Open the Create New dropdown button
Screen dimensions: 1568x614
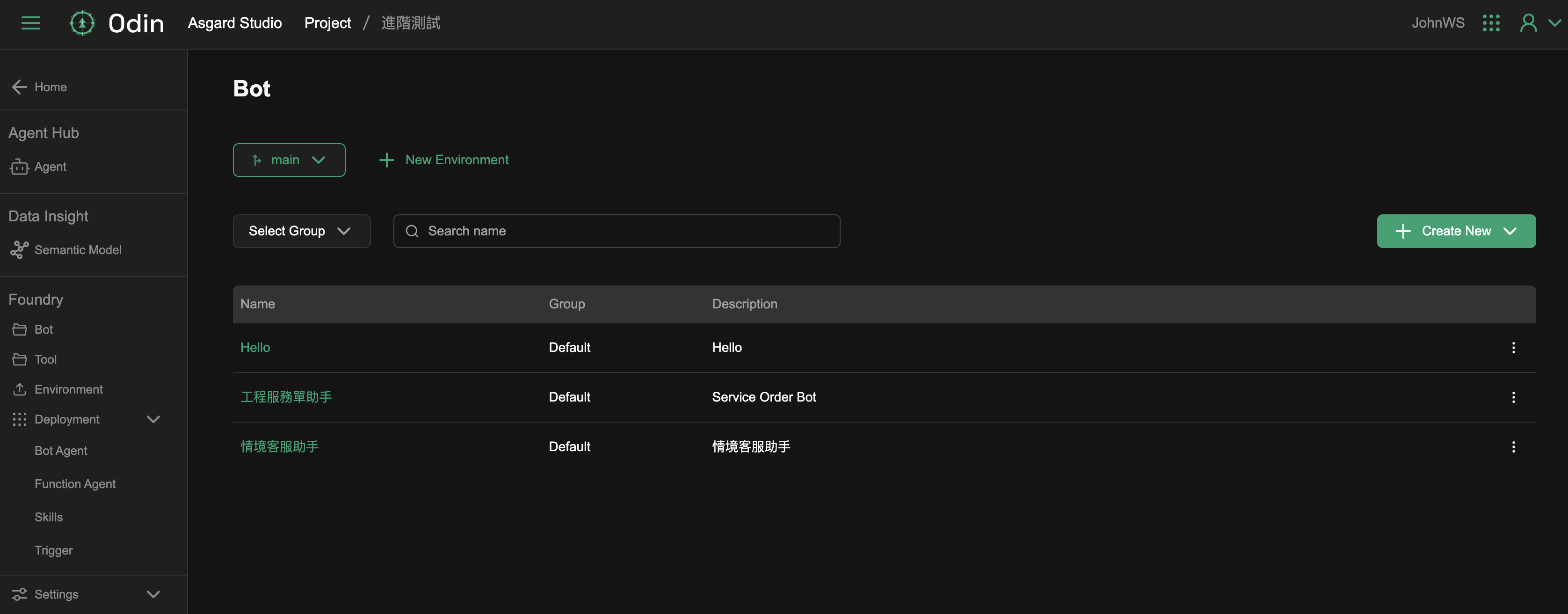tap(1456, 231)
